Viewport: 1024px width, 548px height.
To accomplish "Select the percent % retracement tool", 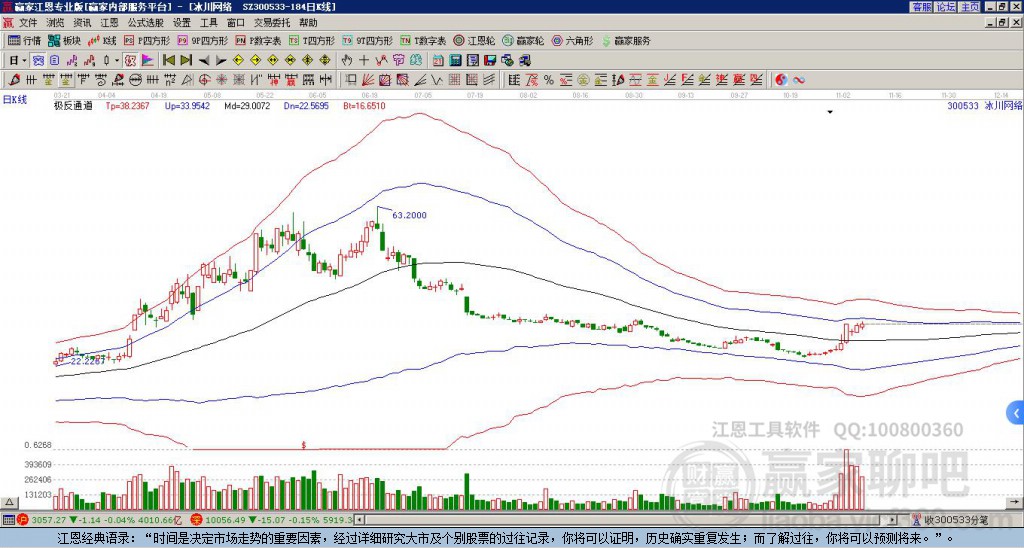I will [549, 80].
